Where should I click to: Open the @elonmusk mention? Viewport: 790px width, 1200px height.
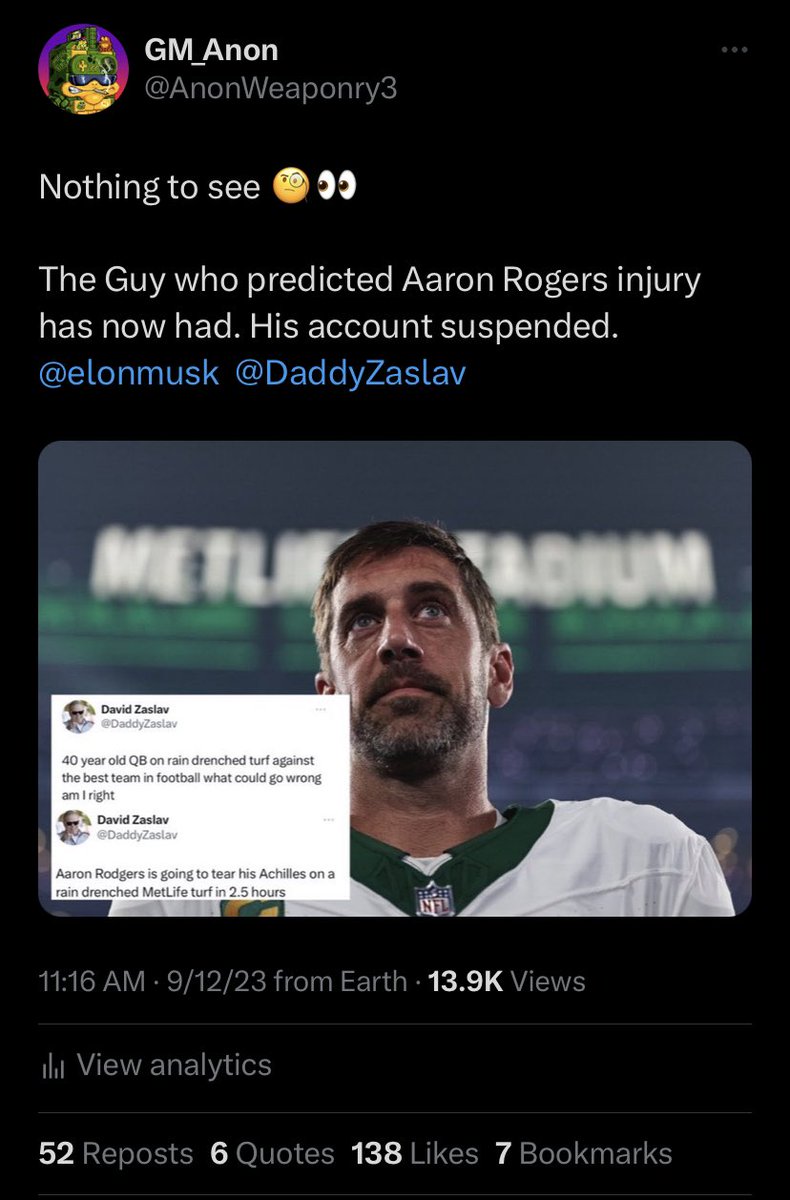[x=128, y=373]
